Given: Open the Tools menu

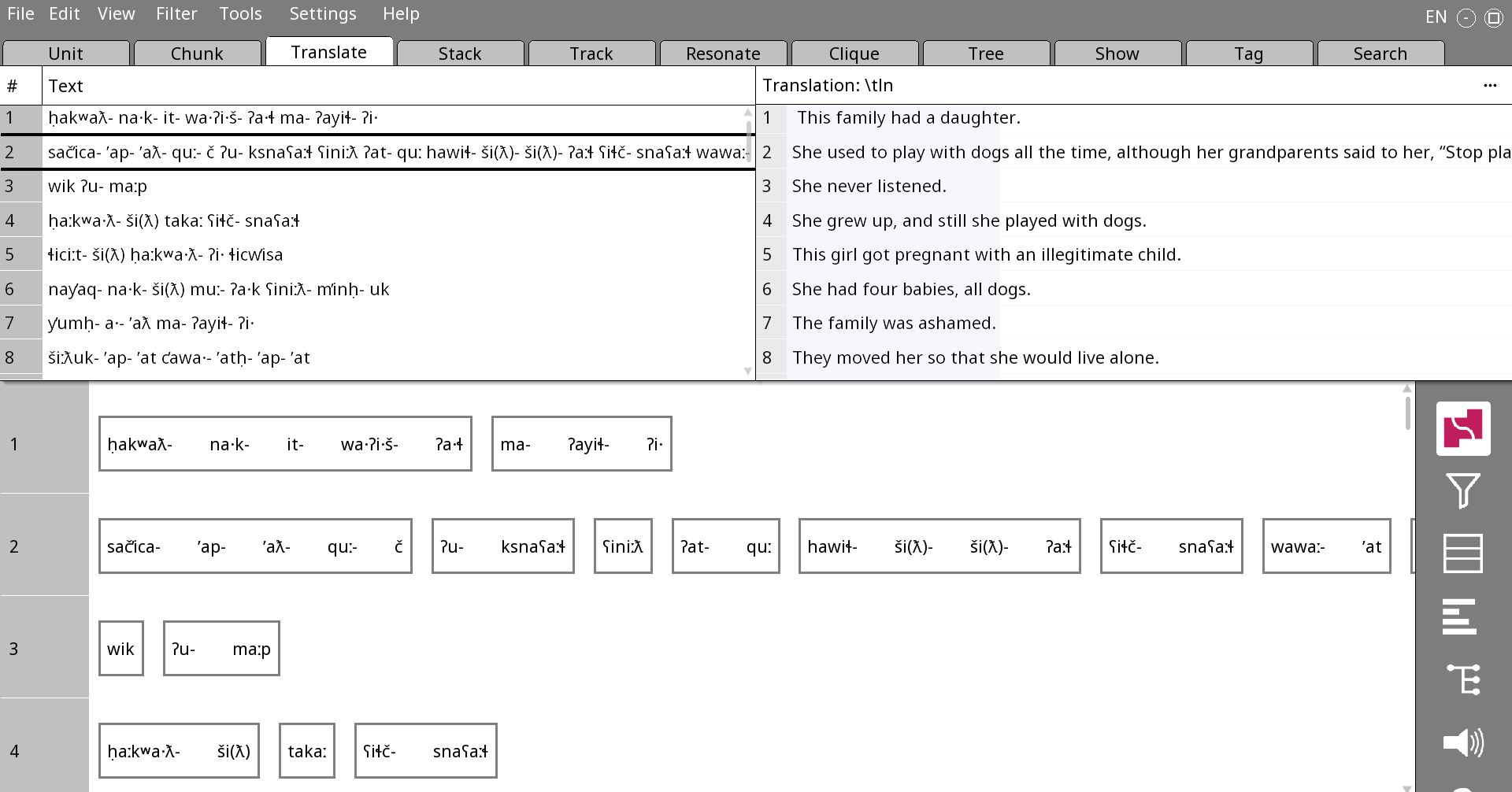Looking at the screenshot, I should 240,14.
